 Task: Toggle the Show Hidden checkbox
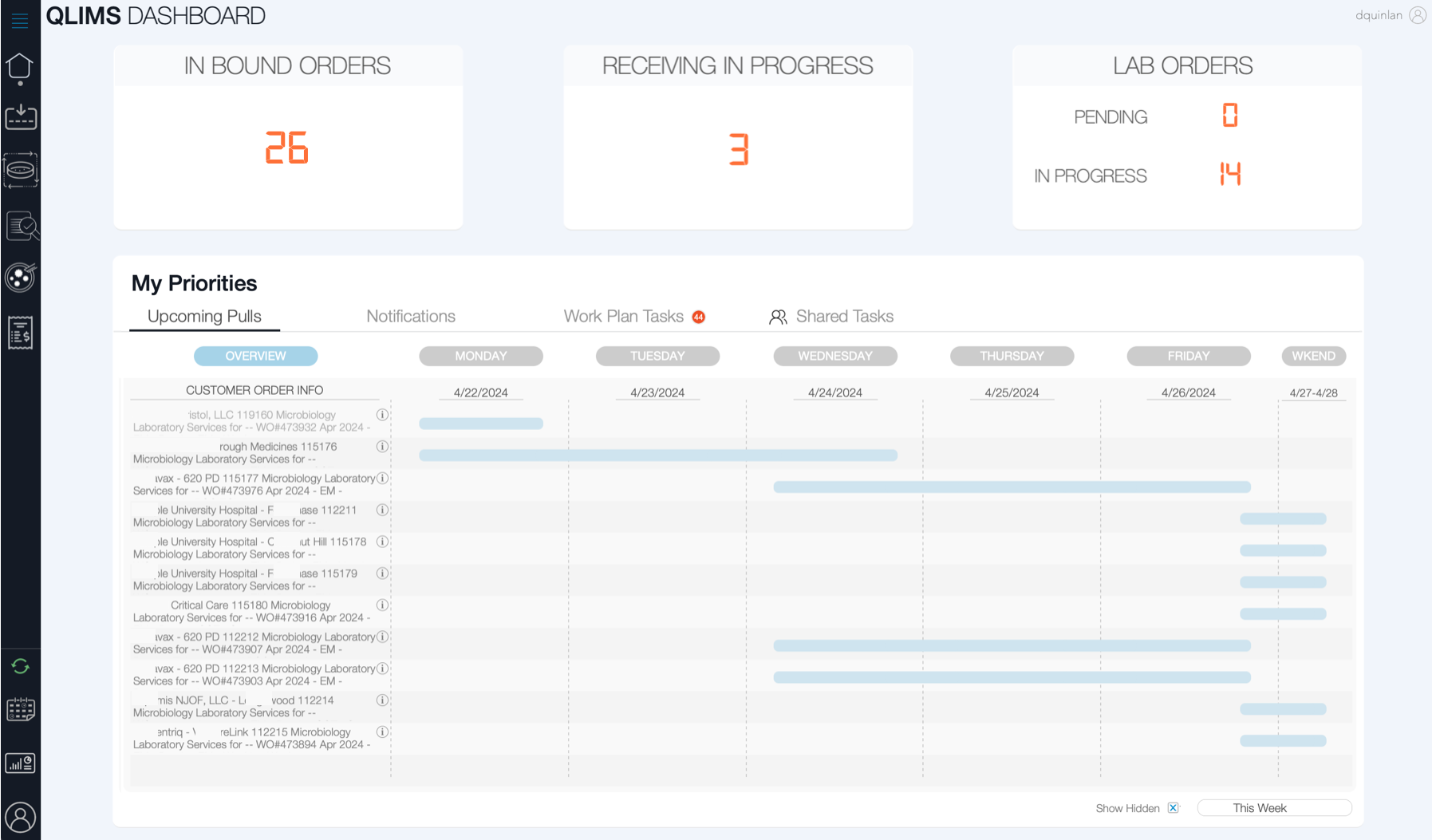(1173, 808)
